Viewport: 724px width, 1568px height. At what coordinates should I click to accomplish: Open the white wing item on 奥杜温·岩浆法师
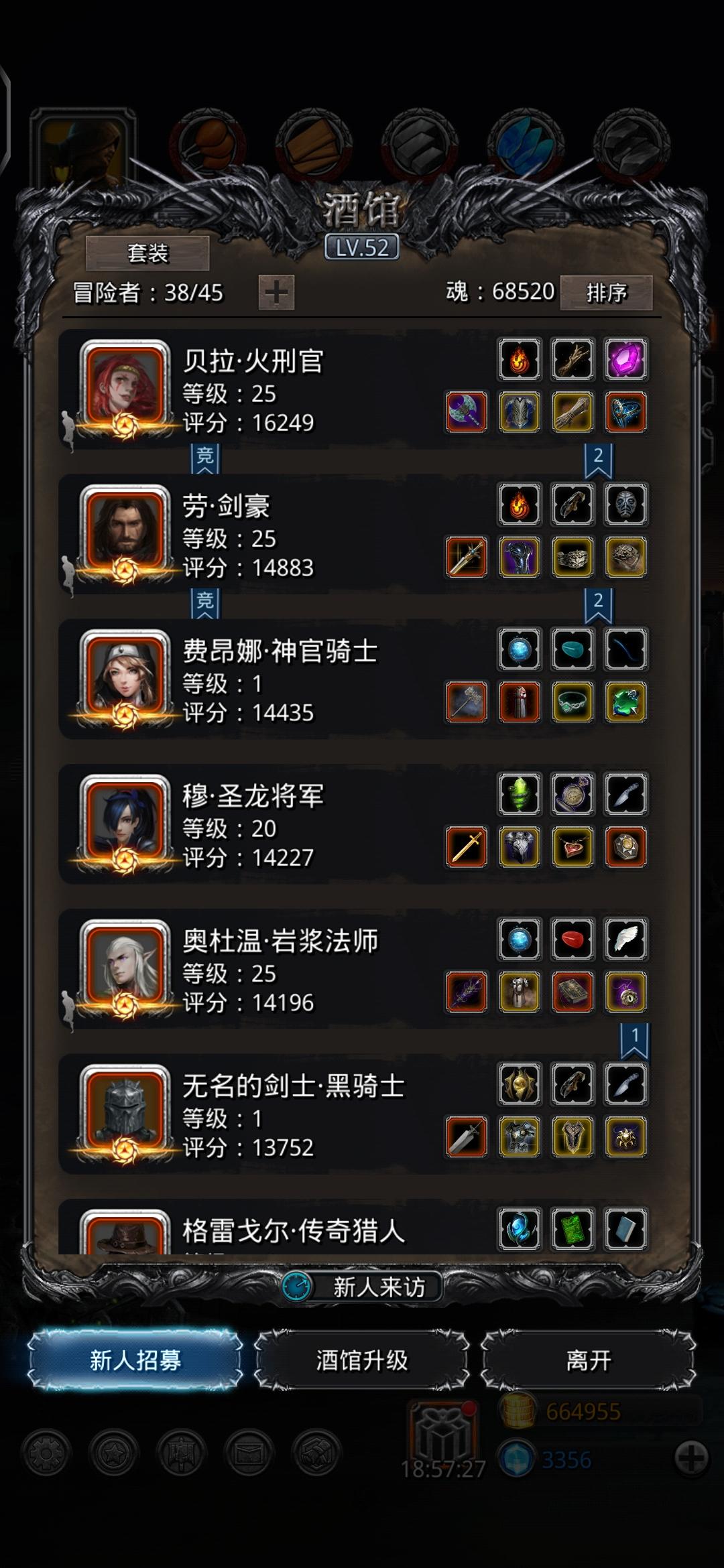(625, 939)
